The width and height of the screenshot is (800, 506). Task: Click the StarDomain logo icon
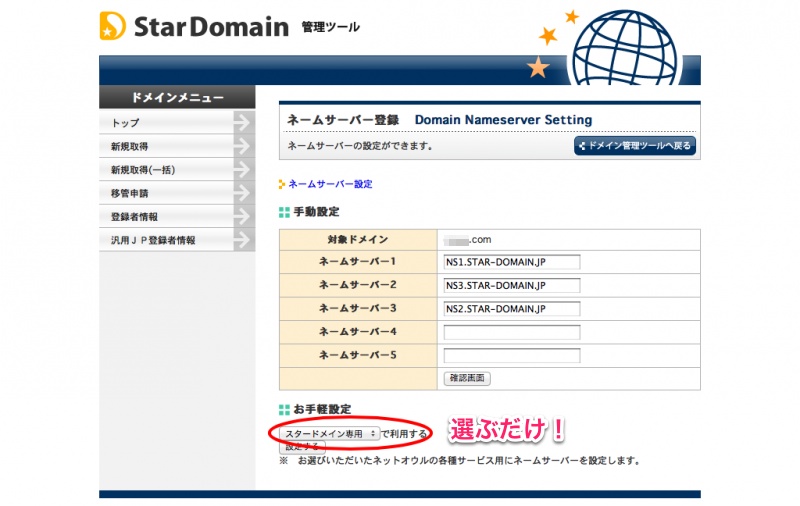[112, 26]
